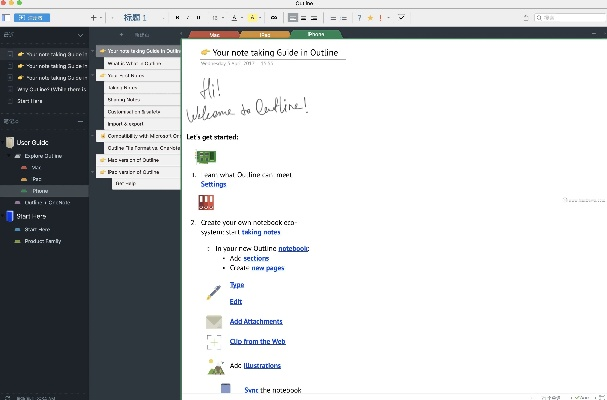Collapse the 'iPad version of Outline' subpages
The image size is (607, 400).
click(x=93, y=172)
